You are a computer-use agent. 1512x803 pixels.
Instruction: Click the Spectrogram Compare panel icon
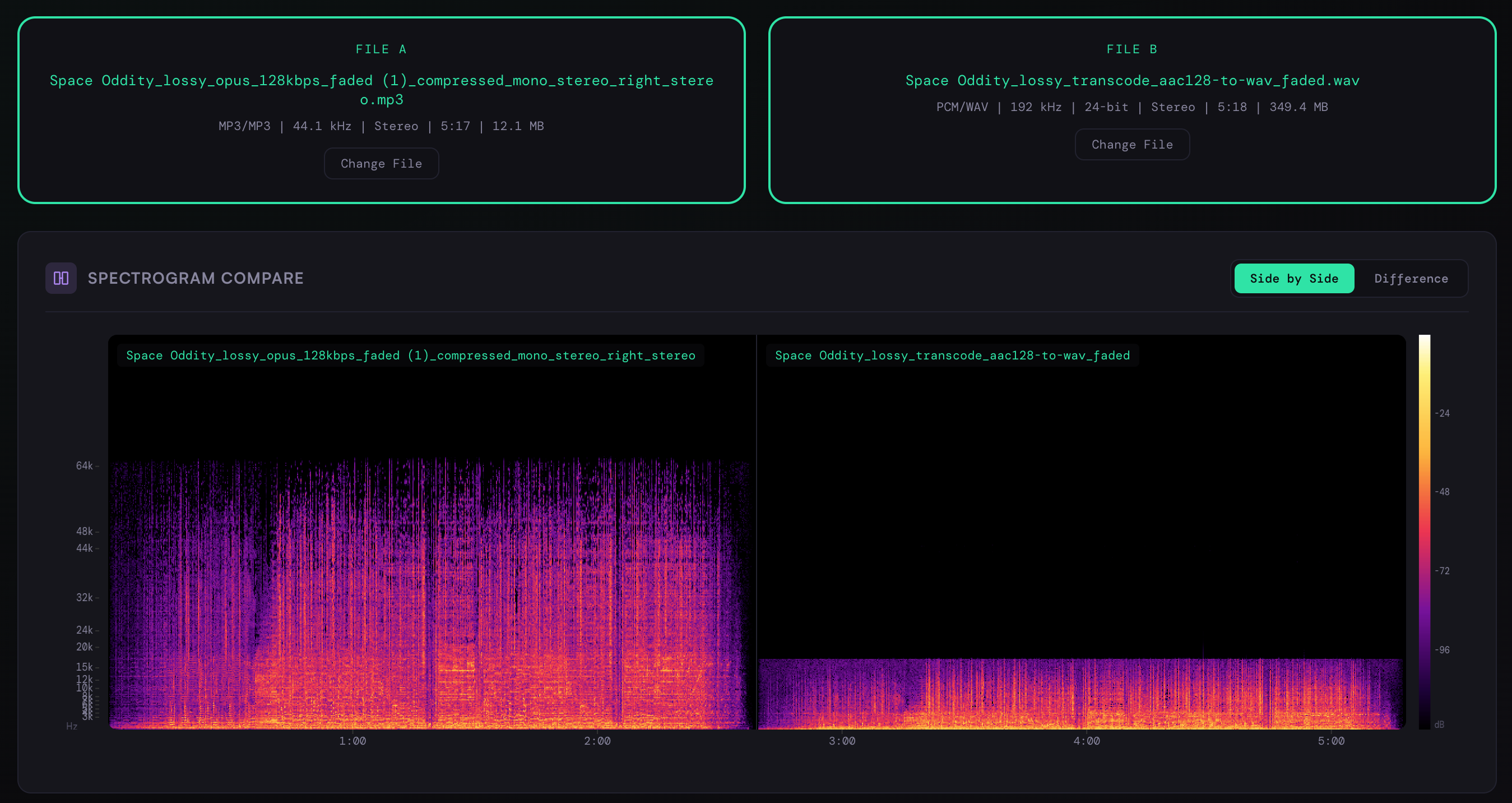[x=61, y=278]
